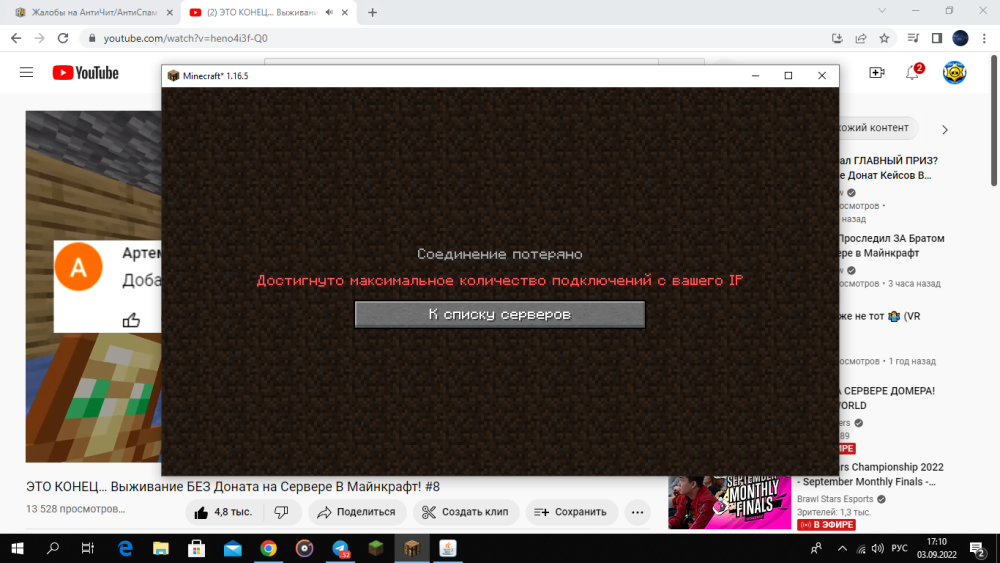Like the video (4,8 тыс.)
This screenshot has height=563, width=1000.
click(223, 512)
